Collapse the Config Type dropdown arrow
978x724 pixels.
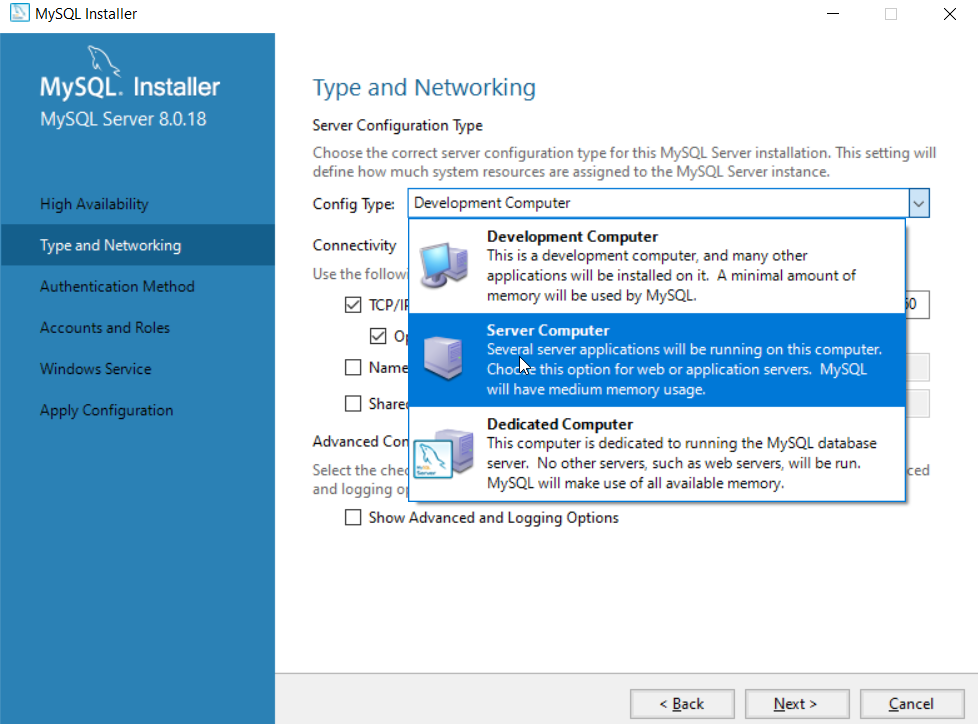click(x=919, y=203)
